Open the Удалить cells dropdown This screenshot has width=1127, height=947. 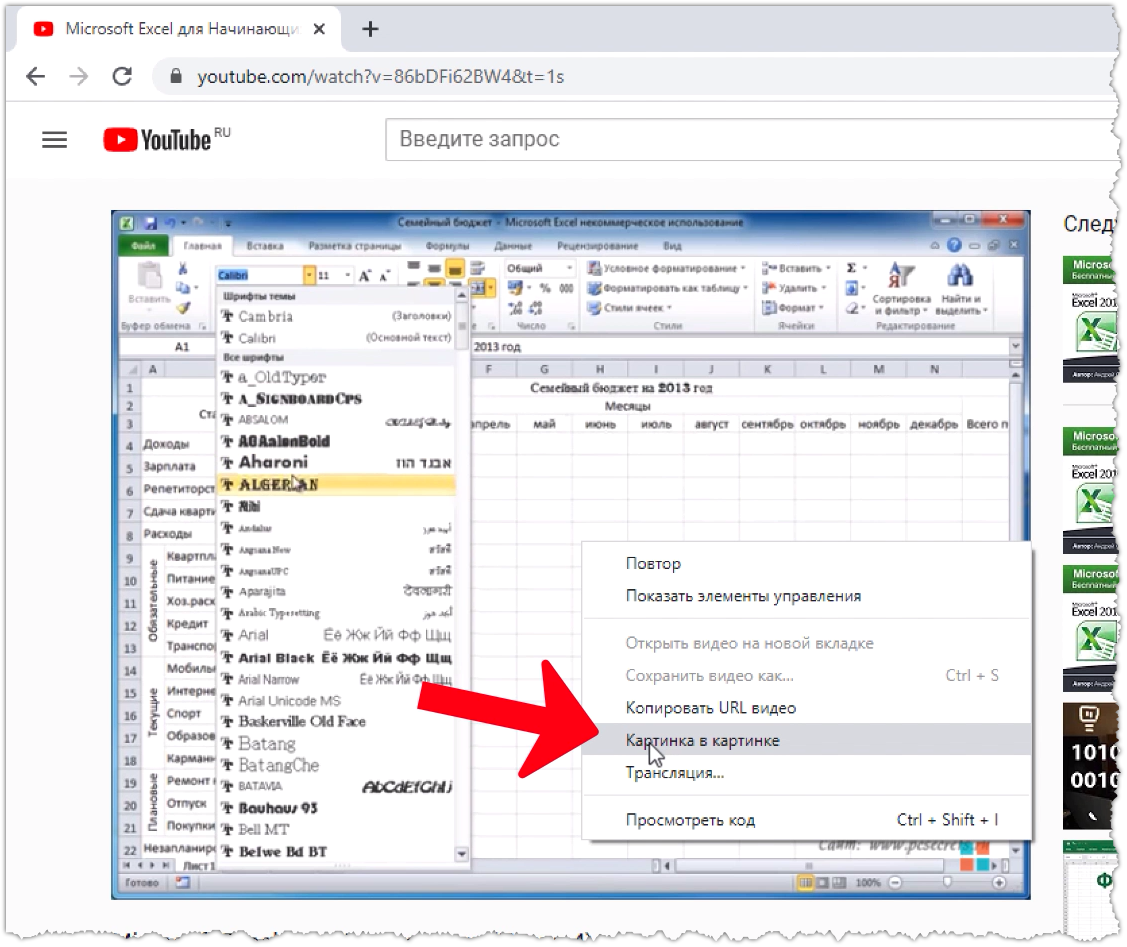click(x=824, y=288)
